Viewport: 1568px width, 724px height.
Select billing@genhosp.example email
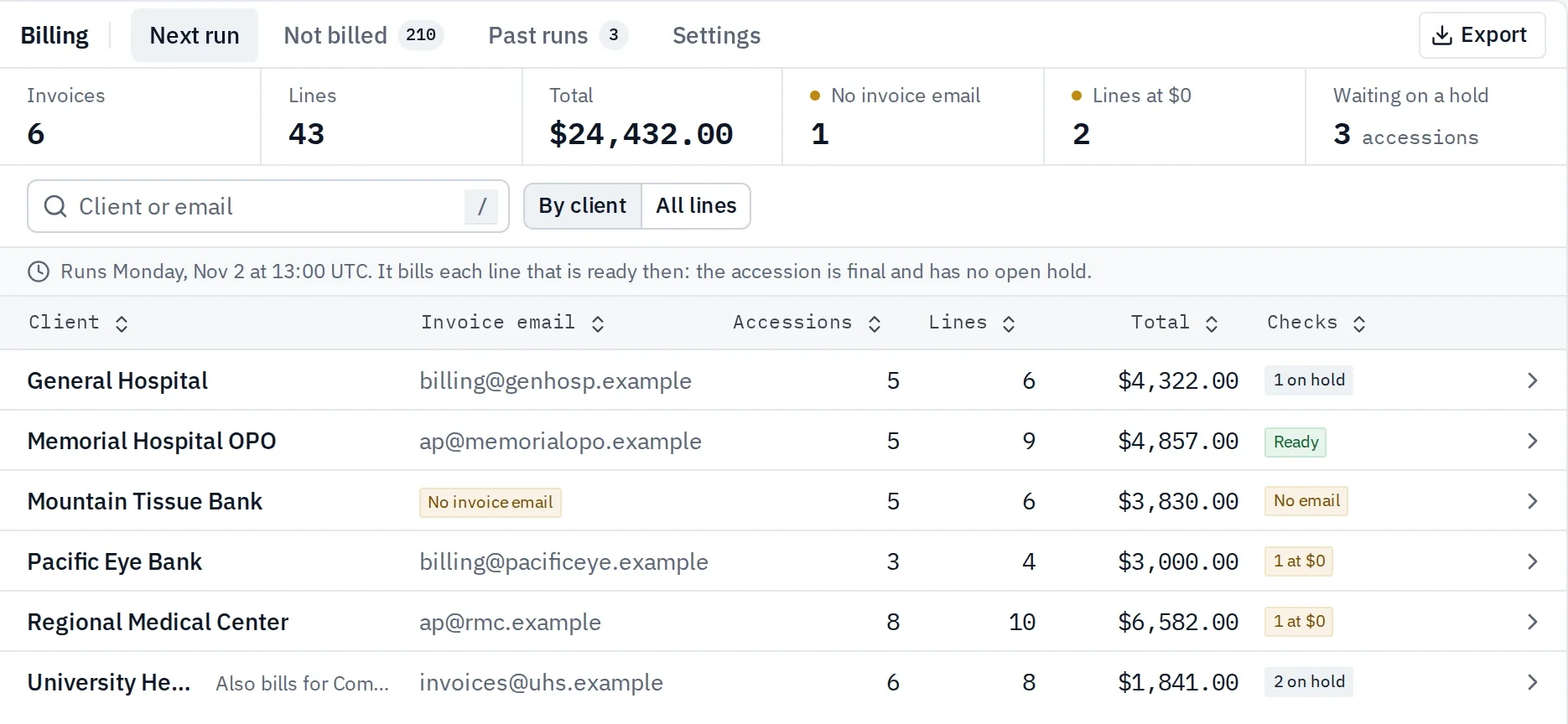[556, 381]
